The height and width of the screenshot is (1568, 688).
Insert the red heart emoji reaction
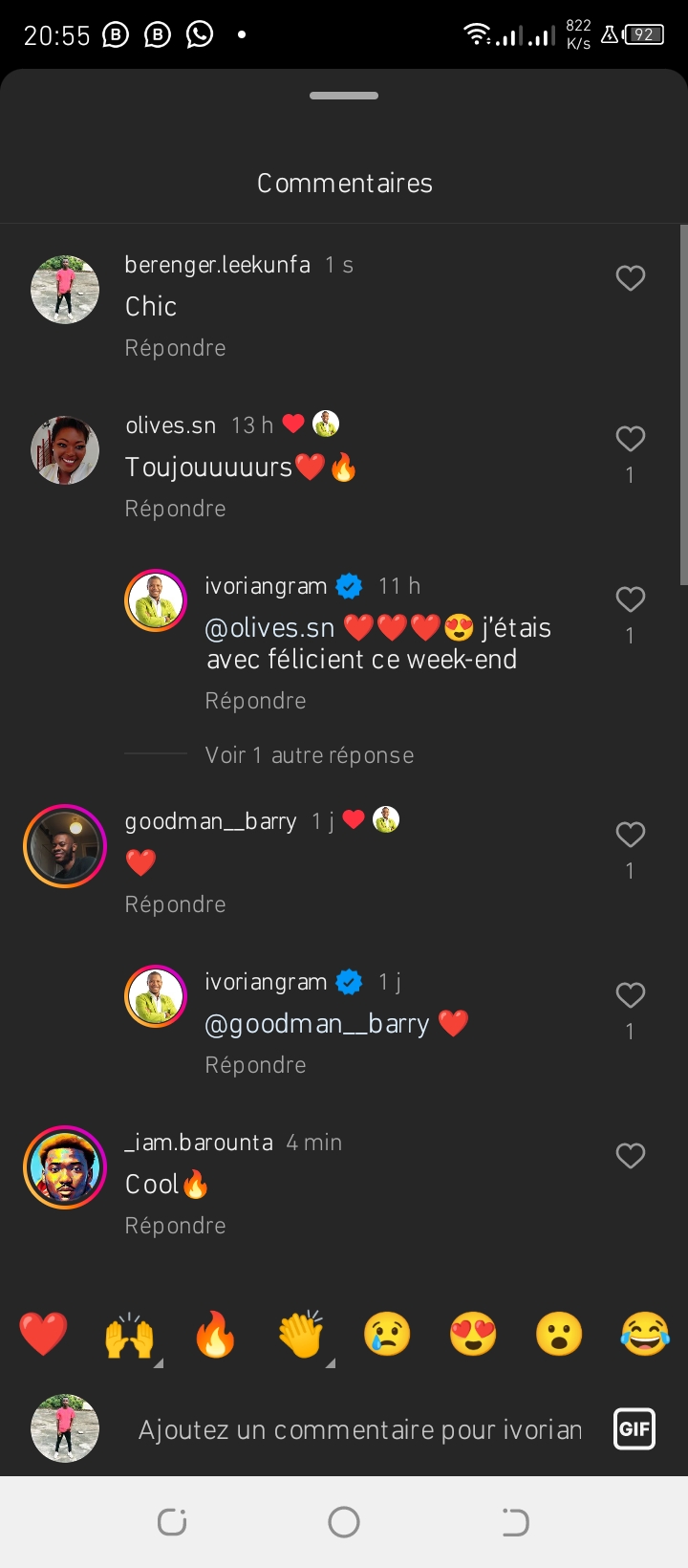tap(43, 1334)
